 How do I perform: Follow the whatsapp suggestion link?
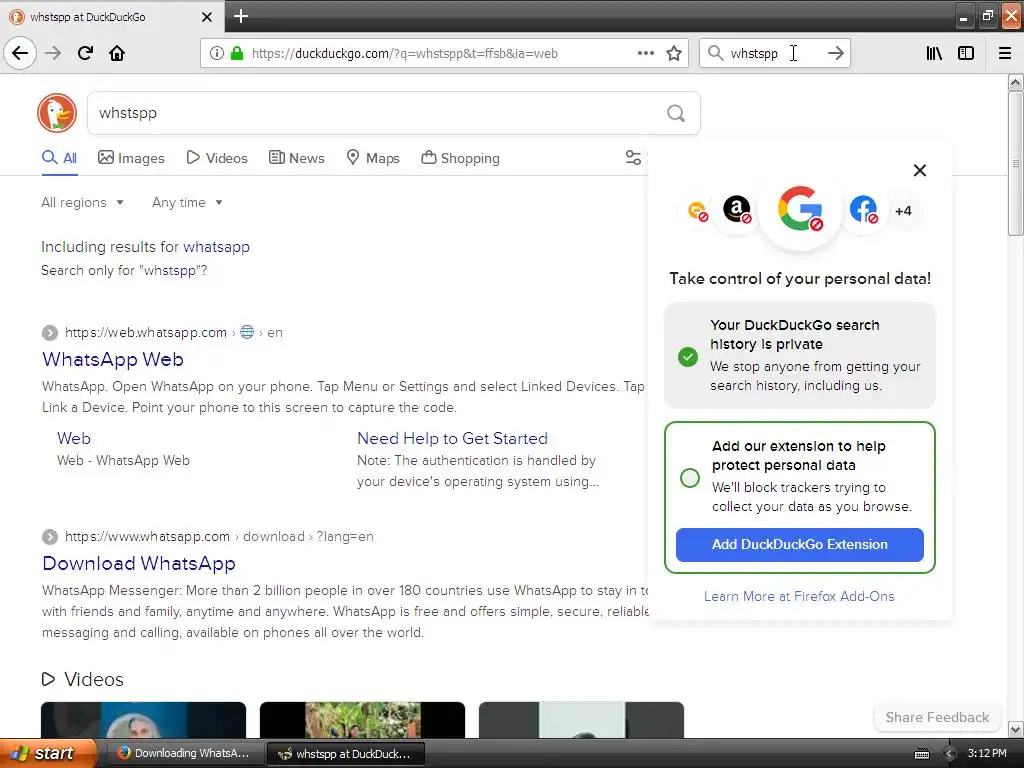(216, 247)
